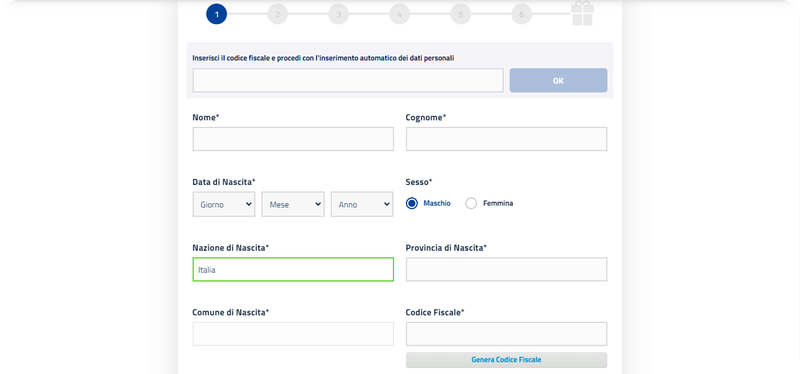800x374 pixels.
Task: Click the gift box icon at end of steps
Action: pyautogui.click(x=582, y=13)
